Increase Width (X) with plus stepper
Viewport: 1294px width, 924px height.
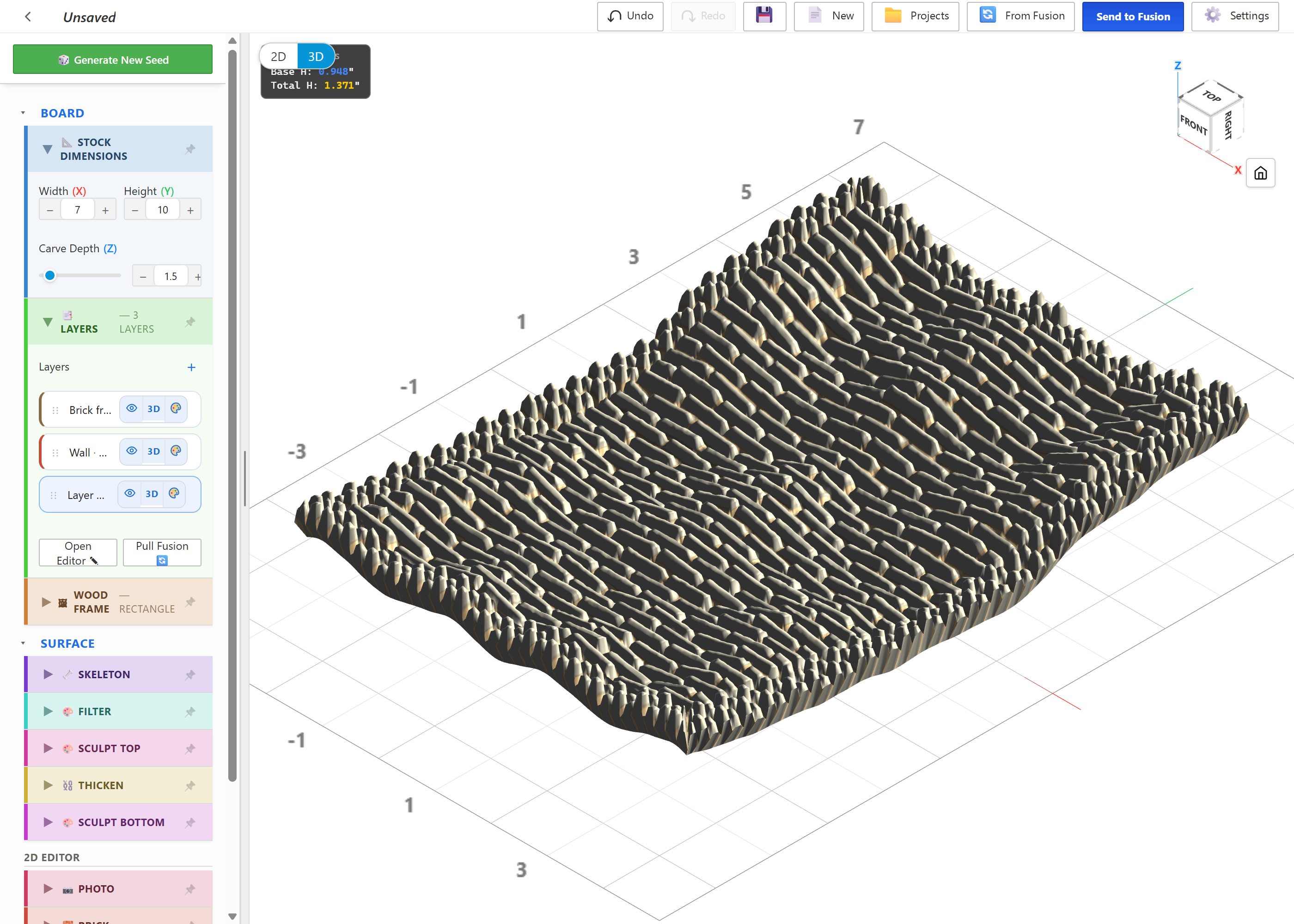click(x=105, y=210)
